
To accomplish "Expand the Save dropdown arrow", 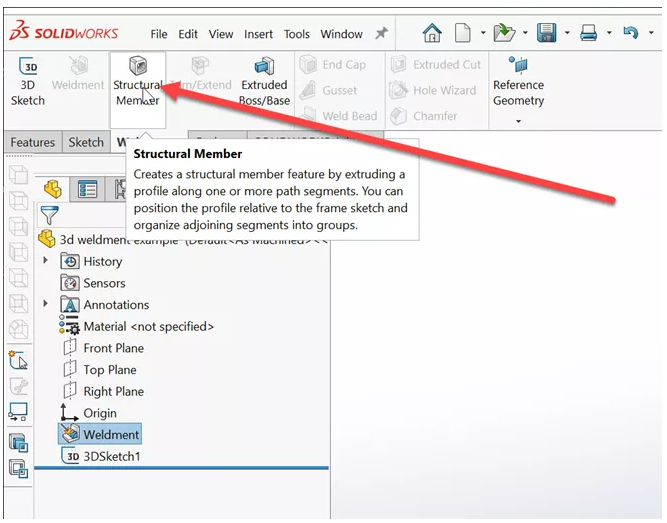I will 567,32.
